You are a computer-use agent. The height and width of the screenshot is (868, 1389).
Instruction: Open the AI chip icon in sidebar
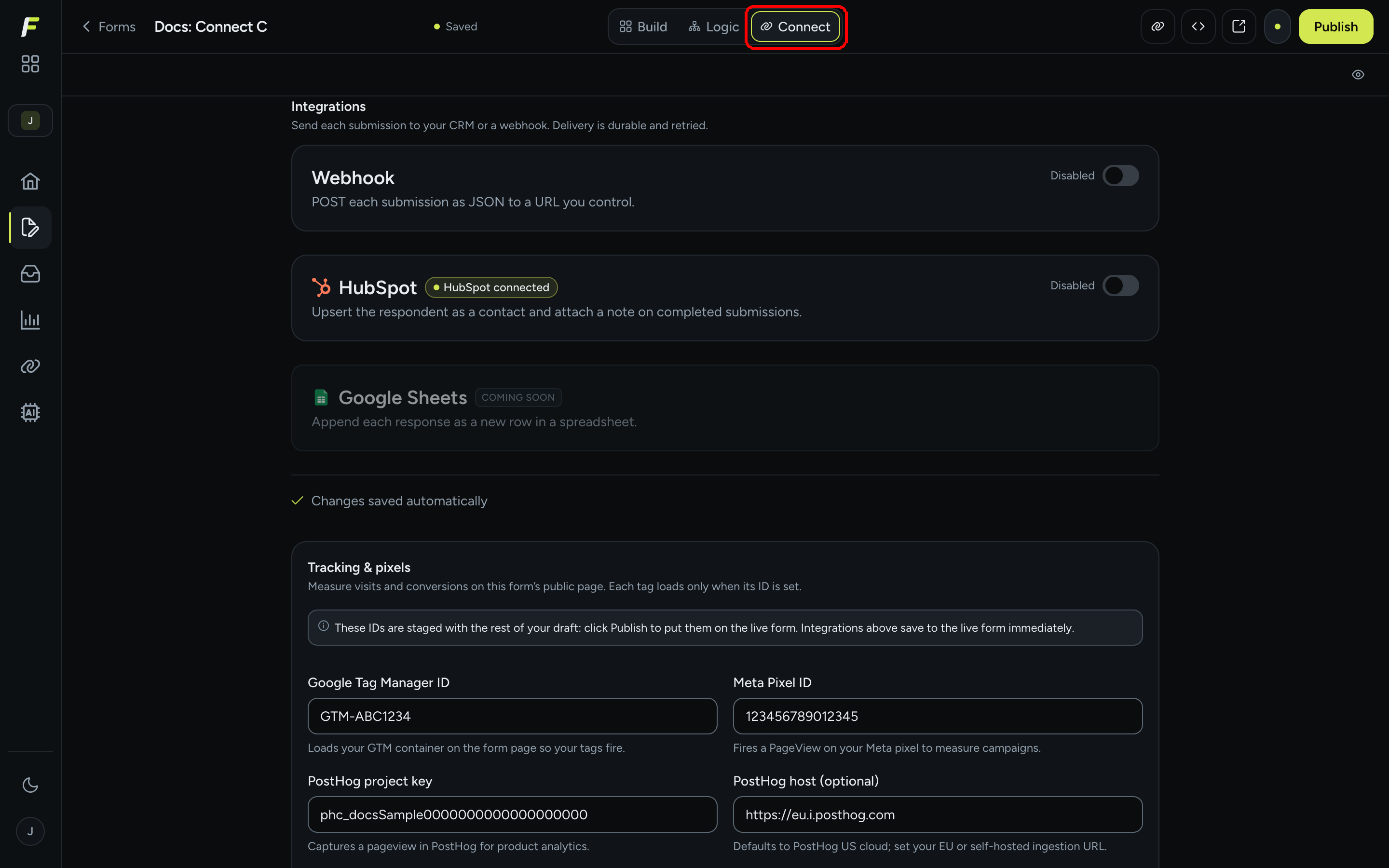(30, 412)
